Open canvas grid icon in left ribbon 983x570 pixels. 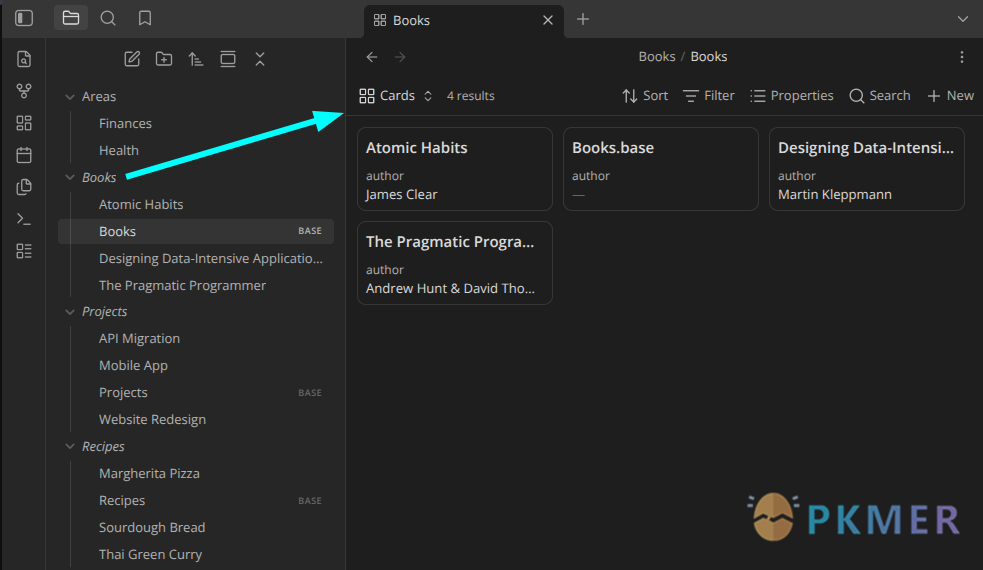tap(24, 123)
